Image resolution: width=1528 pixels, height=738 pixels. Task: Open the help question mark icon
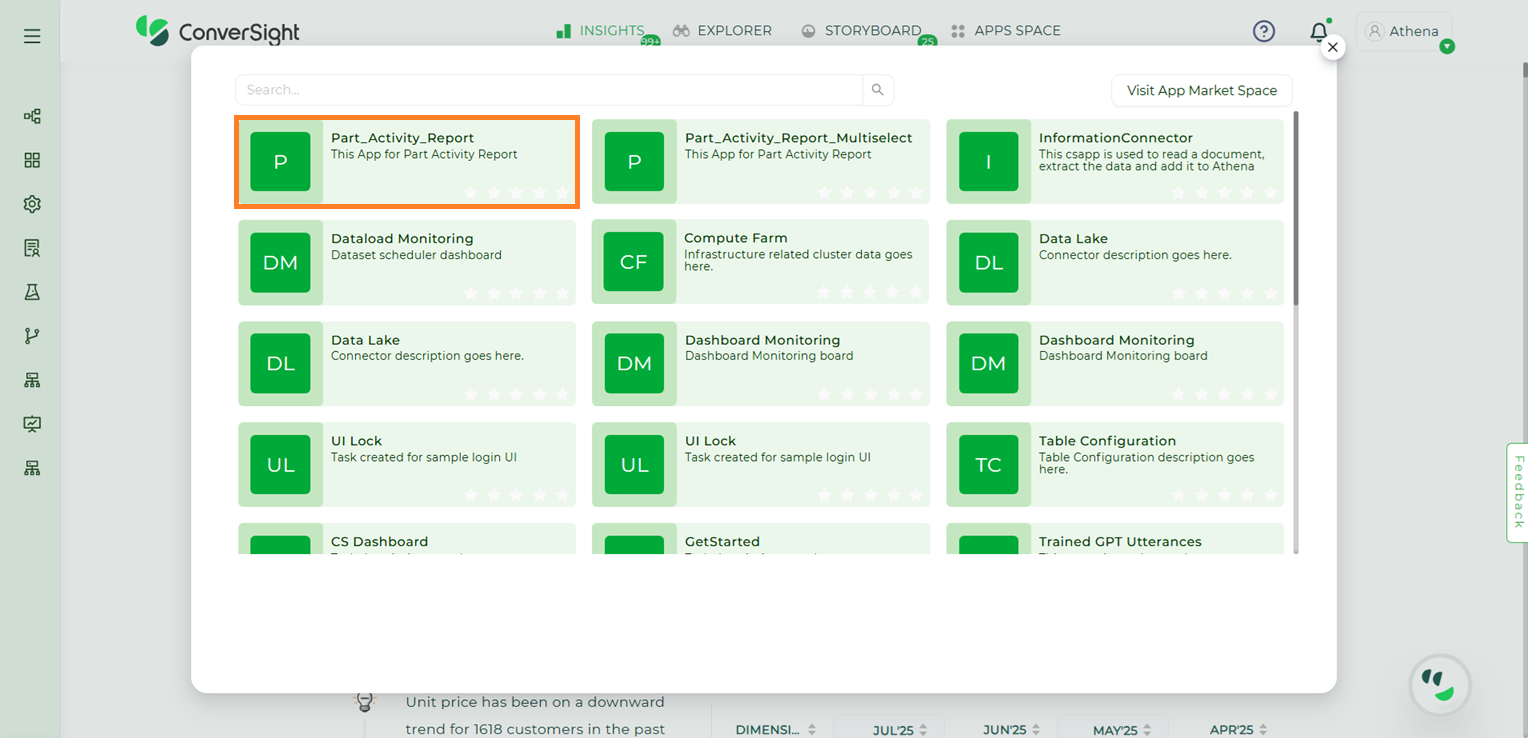point(1264,31)
